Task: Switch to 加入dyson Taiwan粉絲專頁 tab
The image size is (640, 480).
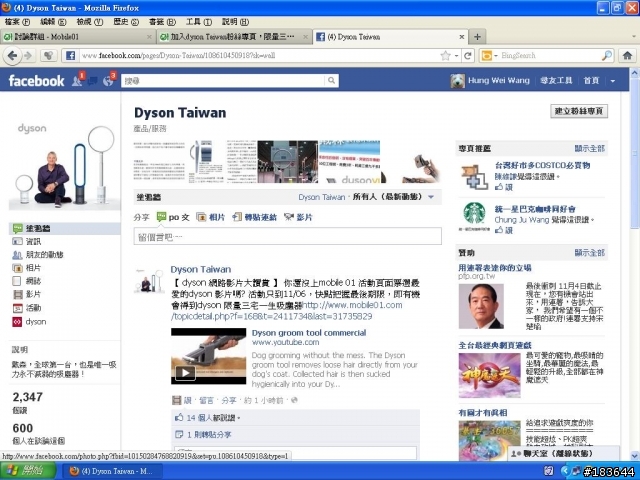Action: coord(234,37)
